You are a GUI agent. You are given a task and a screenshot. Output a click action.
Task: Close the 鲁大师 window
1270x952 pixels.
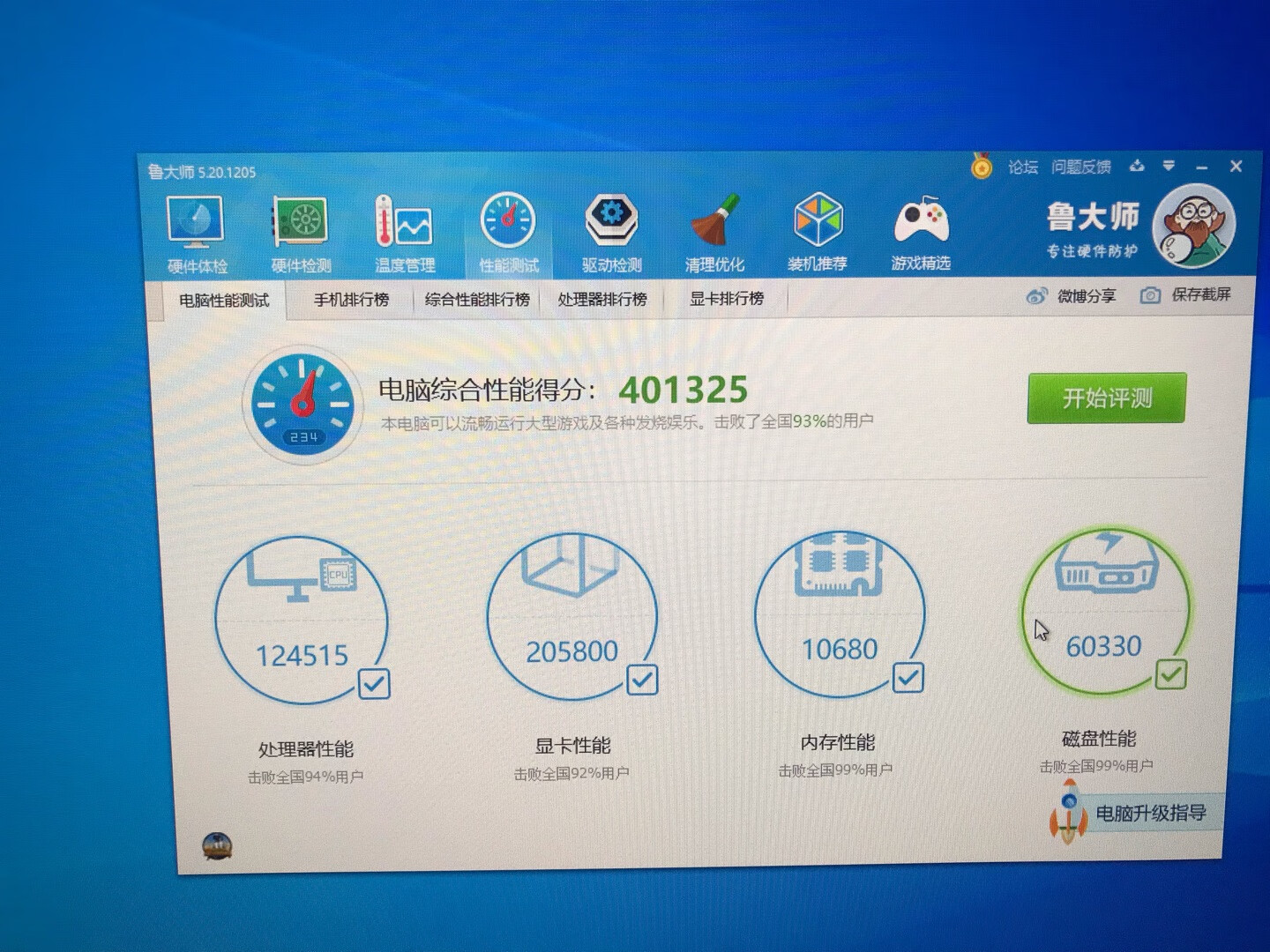(1236, 166)
